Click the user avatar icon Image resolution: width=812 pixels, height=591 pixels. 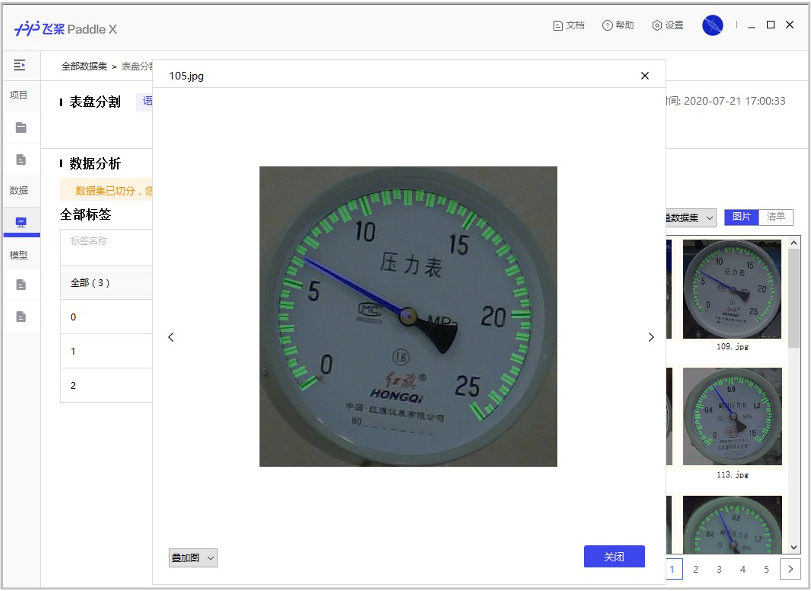click(712, 26)
